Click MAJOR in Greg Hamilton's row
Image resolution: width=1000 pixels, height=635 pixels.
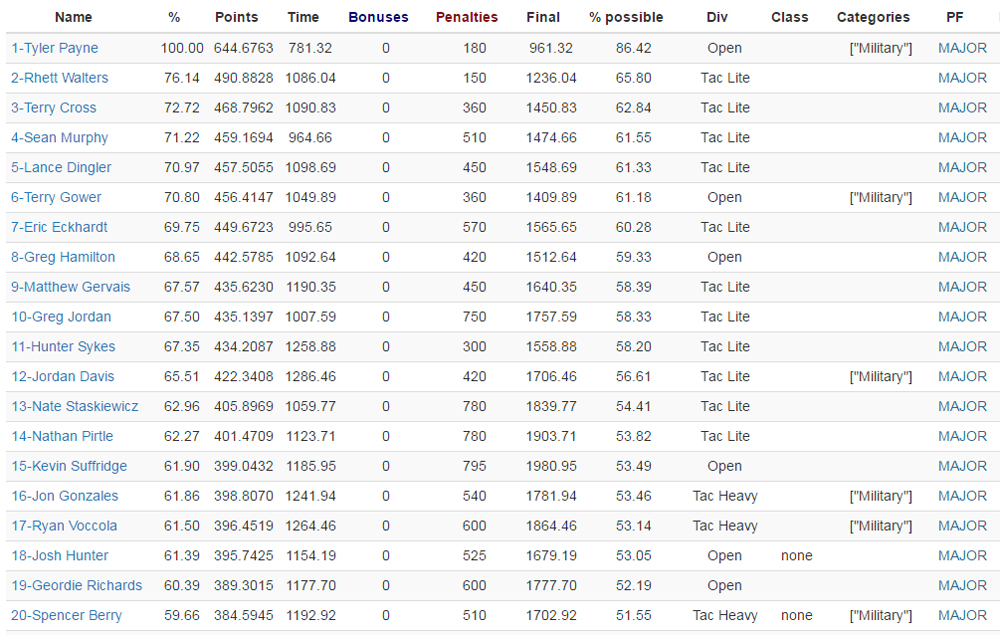pyautogui.click(x=962, y=258)
